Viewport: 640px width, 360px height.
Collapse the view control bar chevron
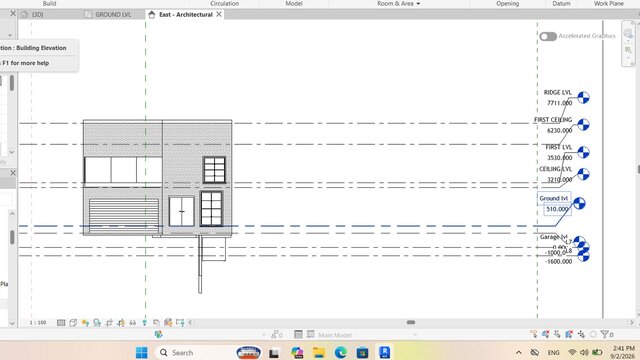tap(190, 322)
